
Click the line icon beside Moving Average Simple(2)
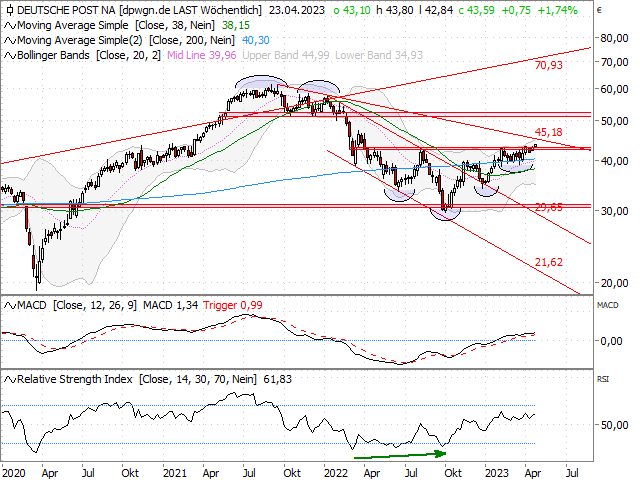coord(10,41)
